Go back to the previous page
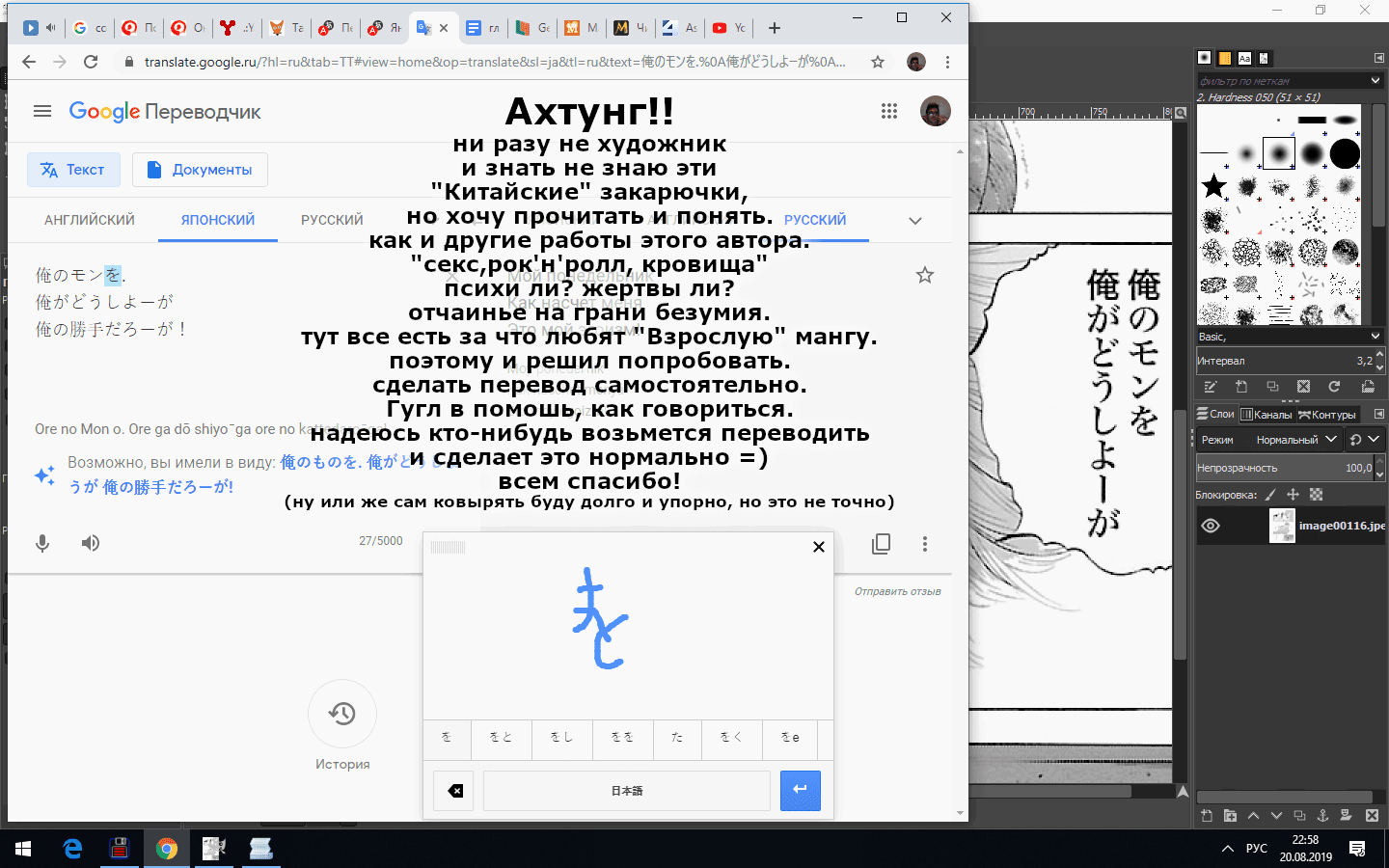This screenshot has height=868, width=1389. click(29, 62)
